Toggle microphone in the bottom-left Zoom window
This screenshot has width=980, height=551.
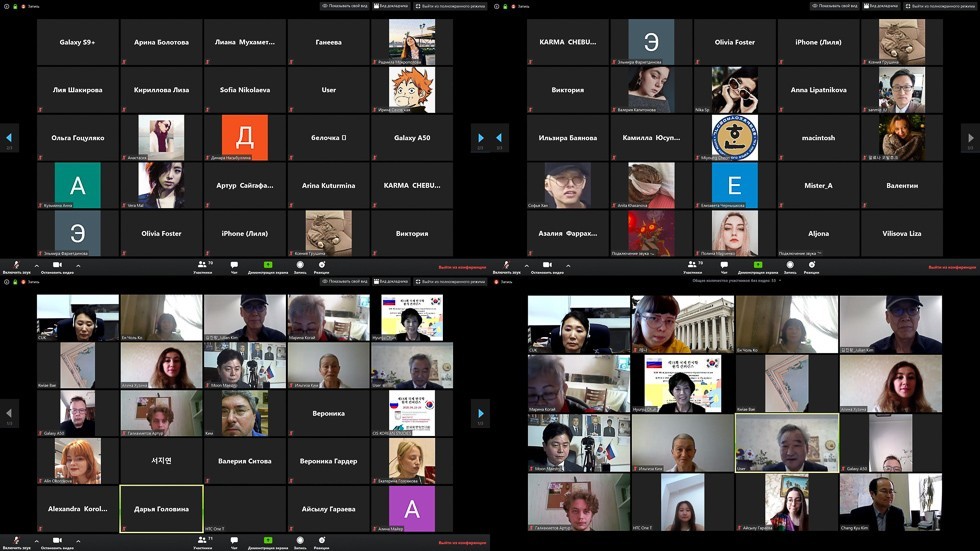[15, 541]
